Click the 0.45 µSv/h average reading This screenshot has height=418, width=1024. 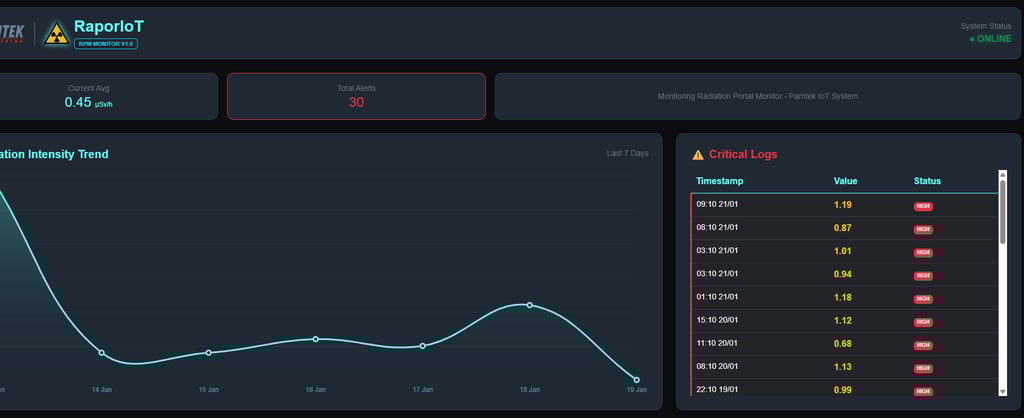pos(89,103)
